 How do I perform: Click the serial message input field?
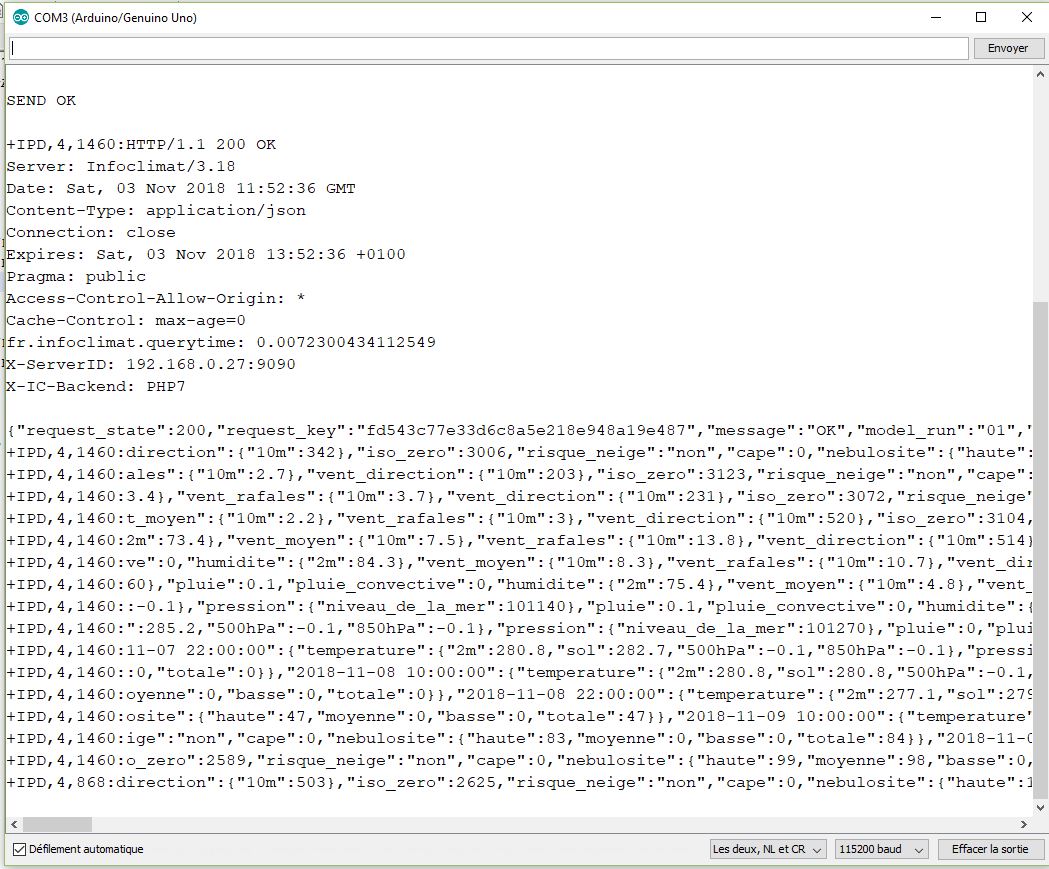pyautogui.click(x=480, y=48)
